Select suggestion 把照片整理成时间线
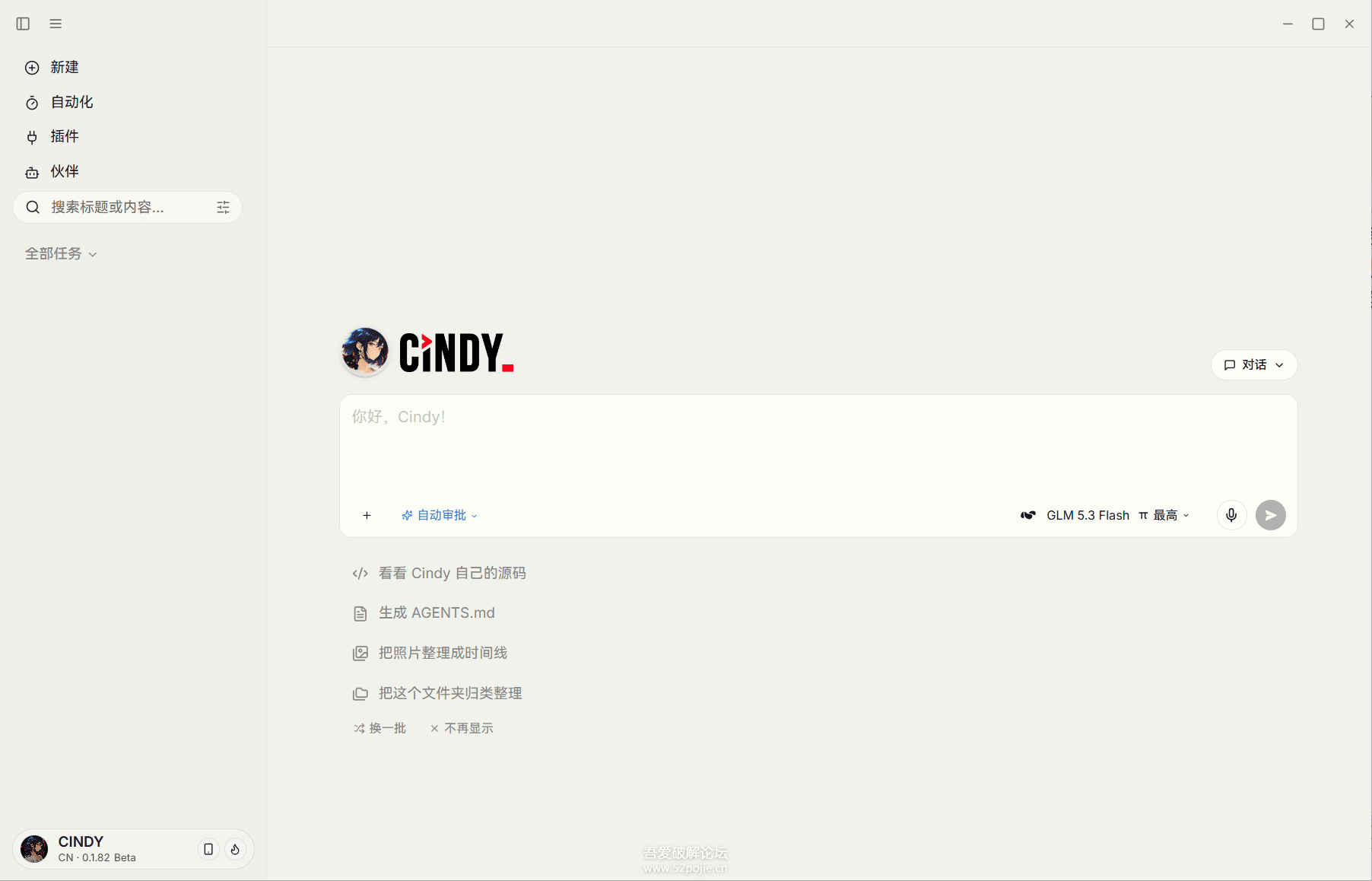The image size is (1372, 881). (430, 653)
